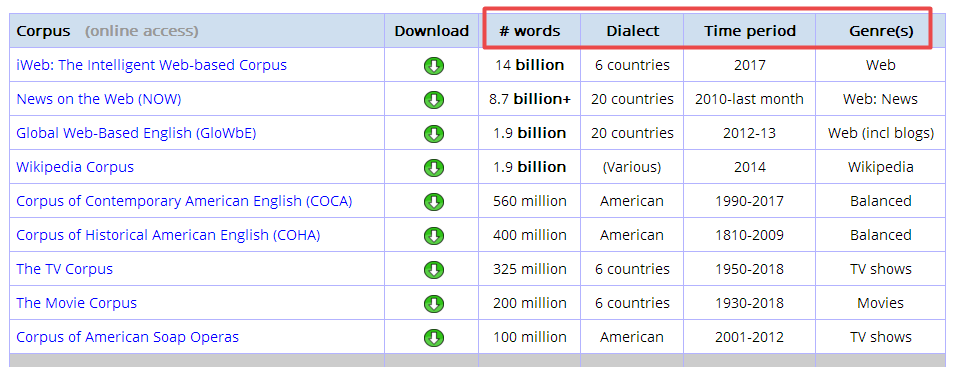Click the Wikipedia Corpus download icon

pos(433,167)
